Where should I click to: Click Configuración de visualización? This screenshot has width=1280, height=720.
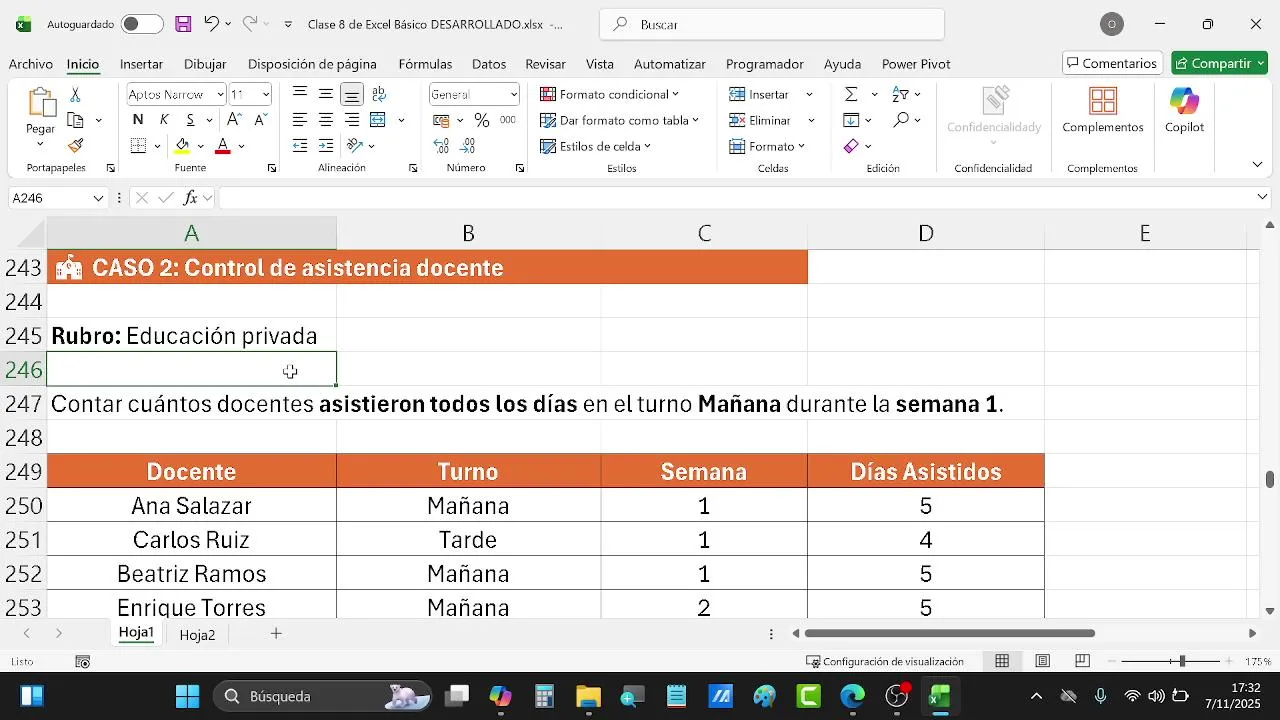tap(885, 661)
